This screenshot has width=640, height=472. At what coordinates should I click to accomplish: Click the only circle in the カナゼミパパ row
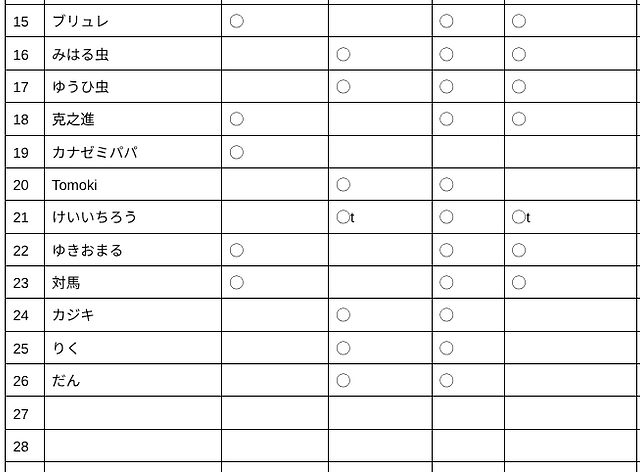[237, 152]
